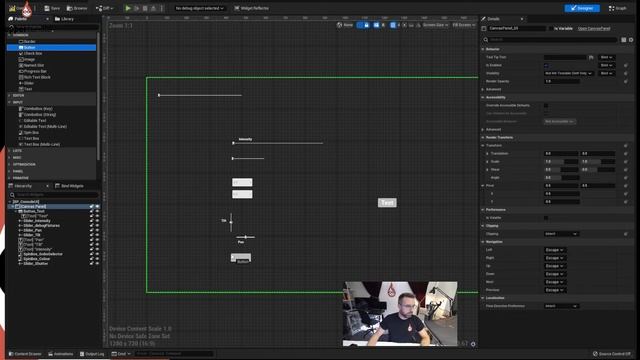
Task: Open the Fill Screen dropdown in the viewport
Action: [464, 25]
